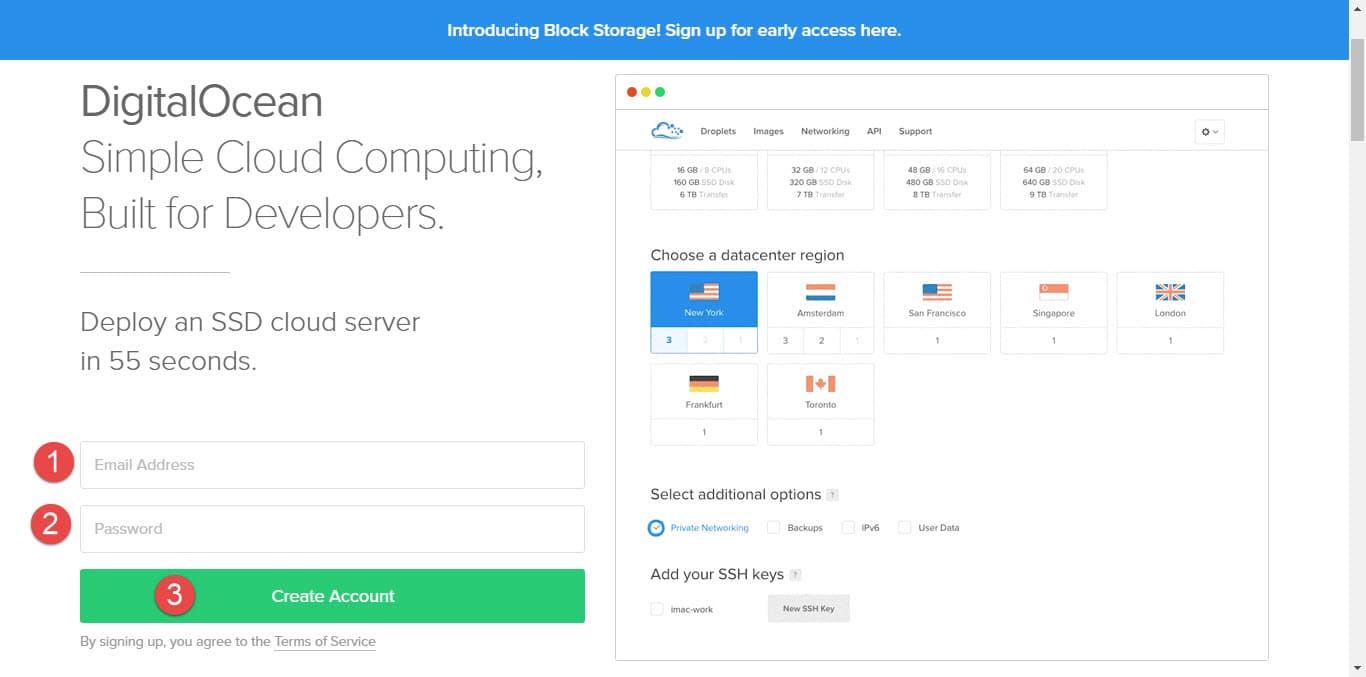Select the San Francisco flag region
1366x677 pixels.
937,292
